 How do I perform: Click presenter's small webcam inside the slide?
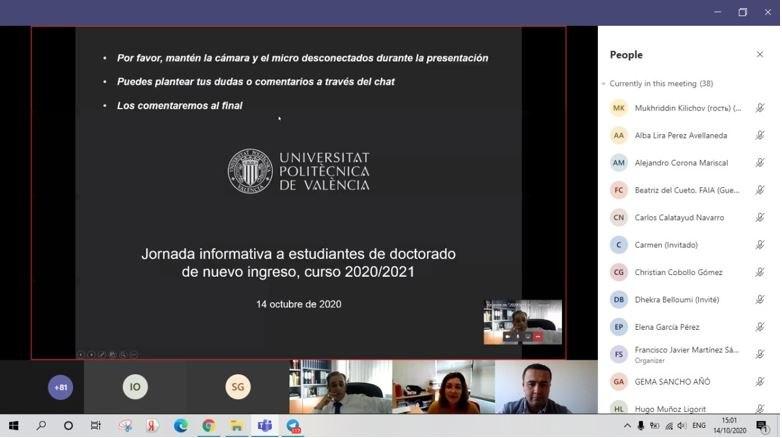pyautogui.click(x=522, y=321)
